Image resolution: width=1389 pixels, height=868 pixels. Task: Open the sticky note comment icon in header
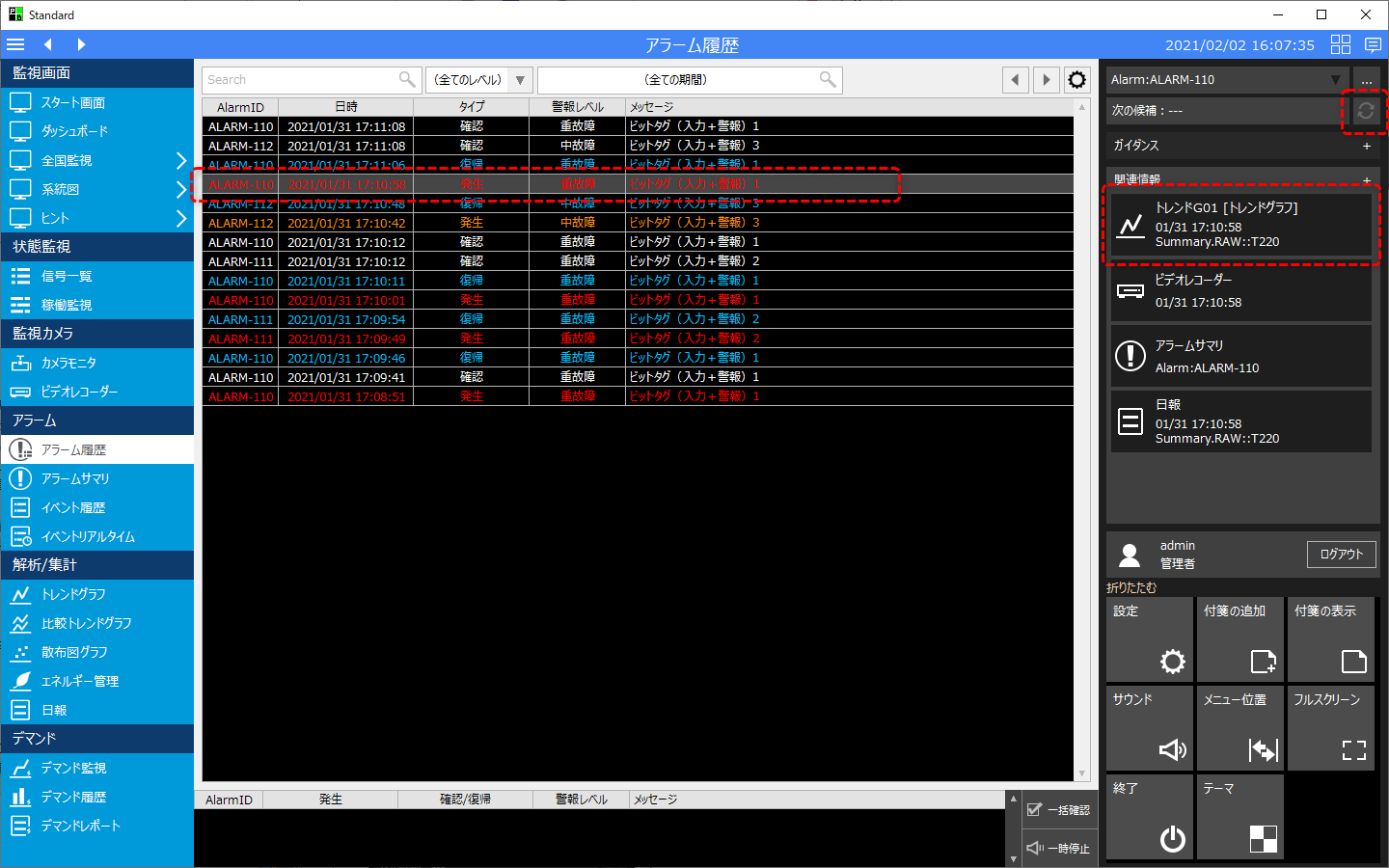tap(1373, 44)
